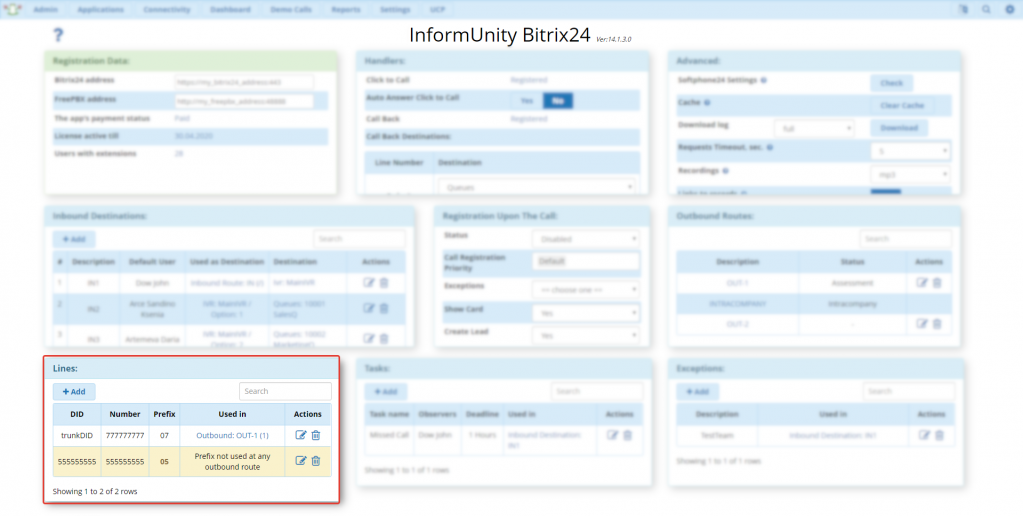Click the language icon in top bar
1023x516 pixels.
(964, 9)
